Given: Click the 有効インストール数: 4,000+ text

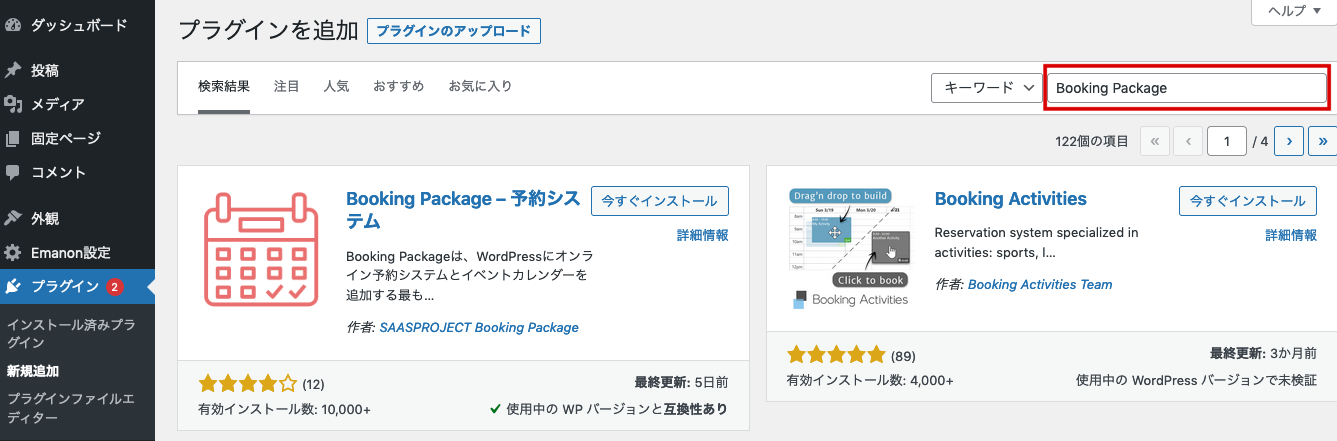Looking at the screenshot, I should pos(870,381).
